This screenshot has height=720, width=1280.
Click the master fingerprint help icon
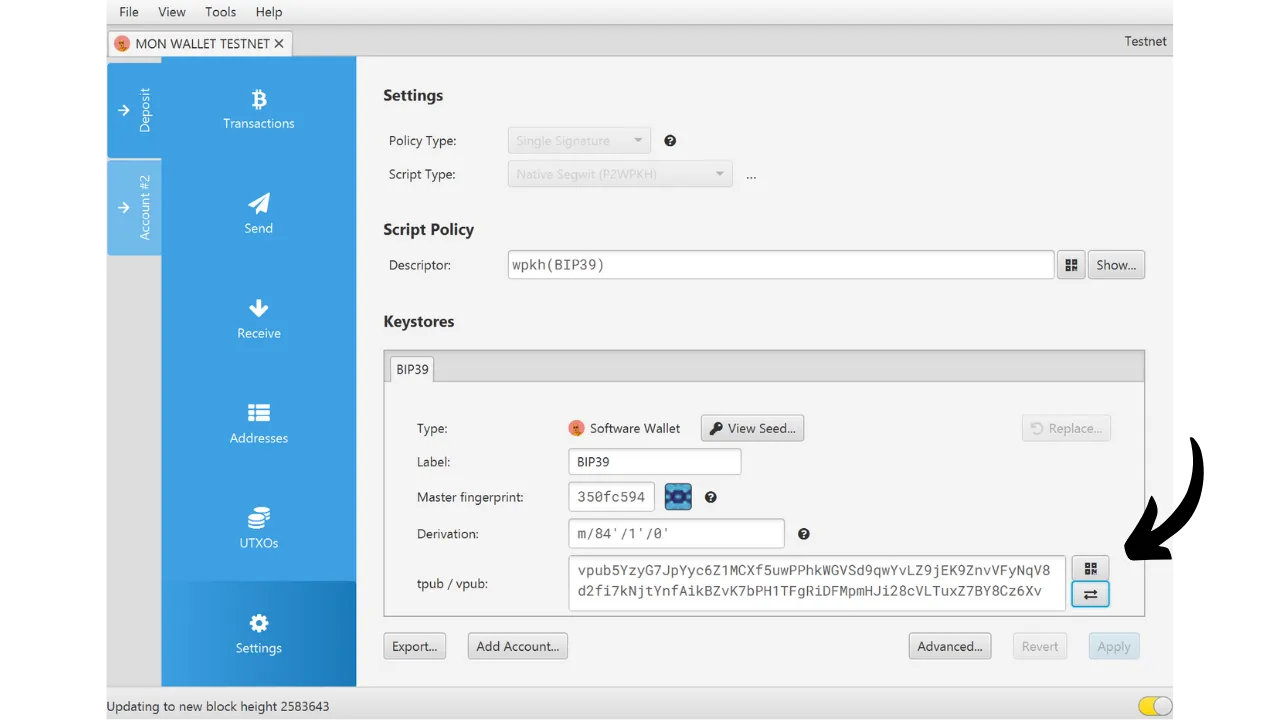coord(711,497)
